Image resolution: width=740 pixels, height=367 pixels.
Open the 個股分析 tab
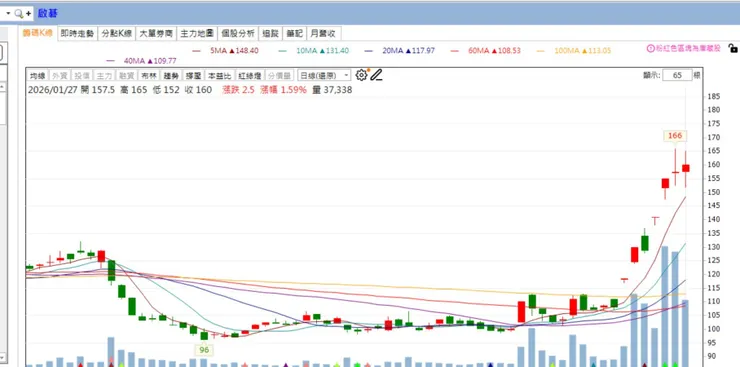click(x=238, y=33)
